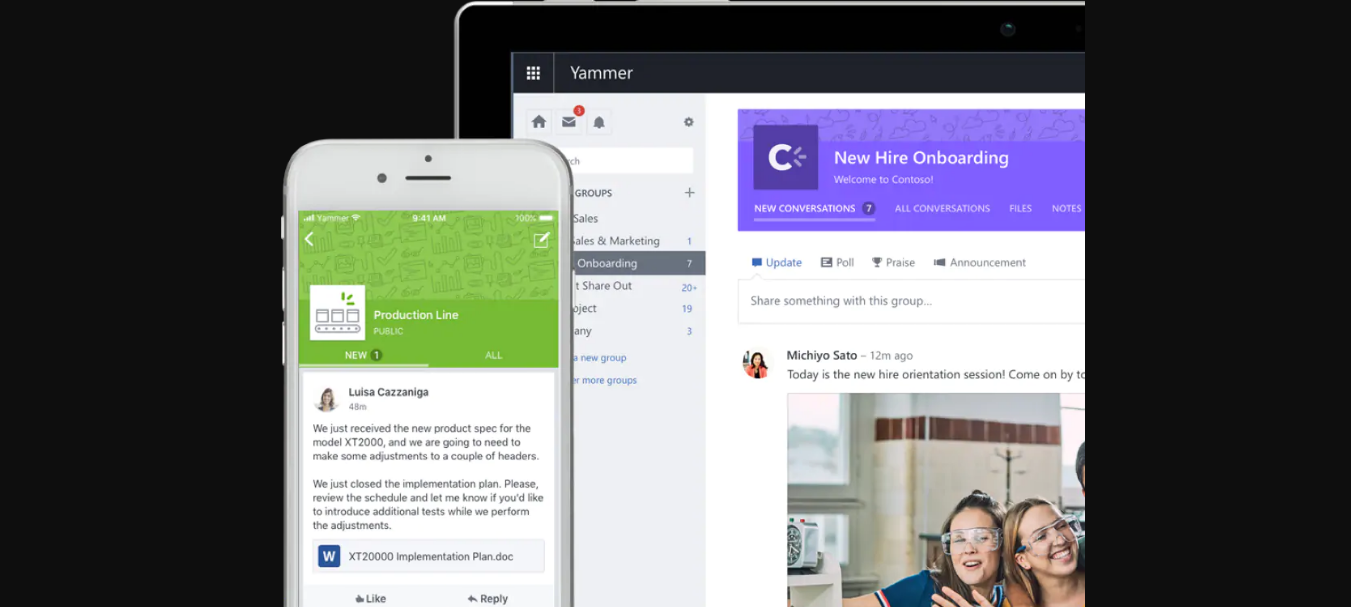Add a group with the plus icon
Image resolution: width=1351 pixels, height=607 pixels.
point(689,192)
